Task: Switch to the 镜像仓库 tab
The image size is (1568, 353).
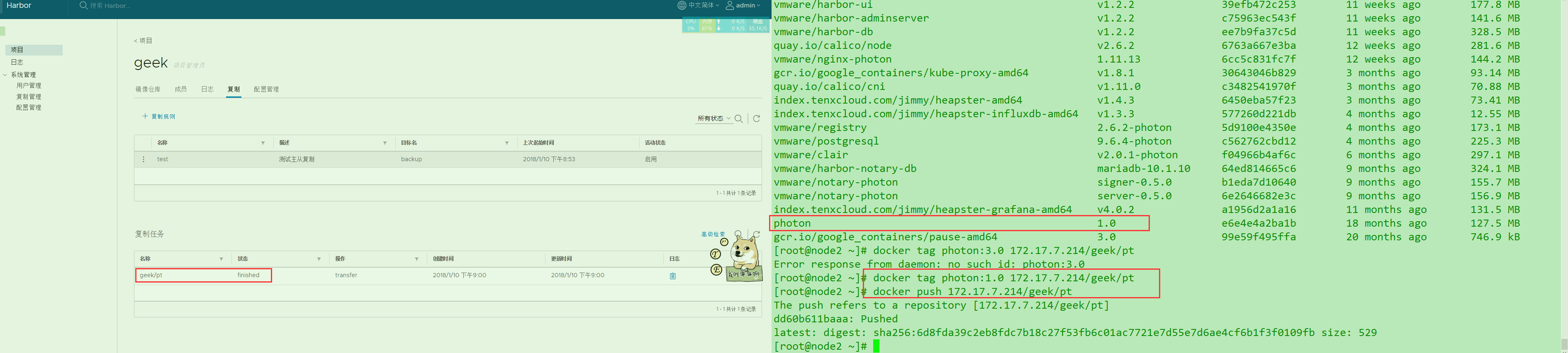Action: click(x=148, y=89)
